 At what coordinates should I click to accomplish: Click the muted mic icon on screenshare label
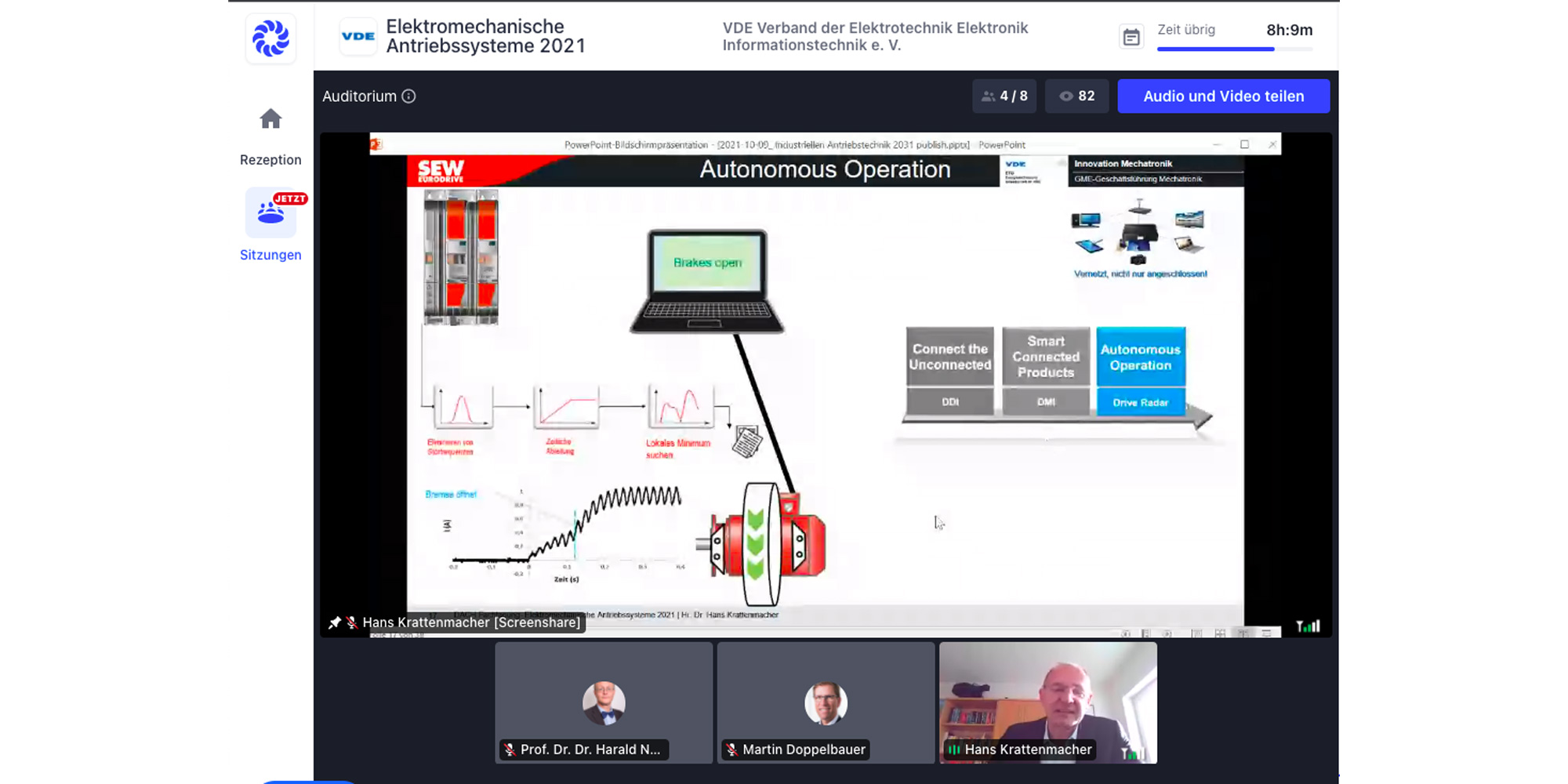(352, 622)
